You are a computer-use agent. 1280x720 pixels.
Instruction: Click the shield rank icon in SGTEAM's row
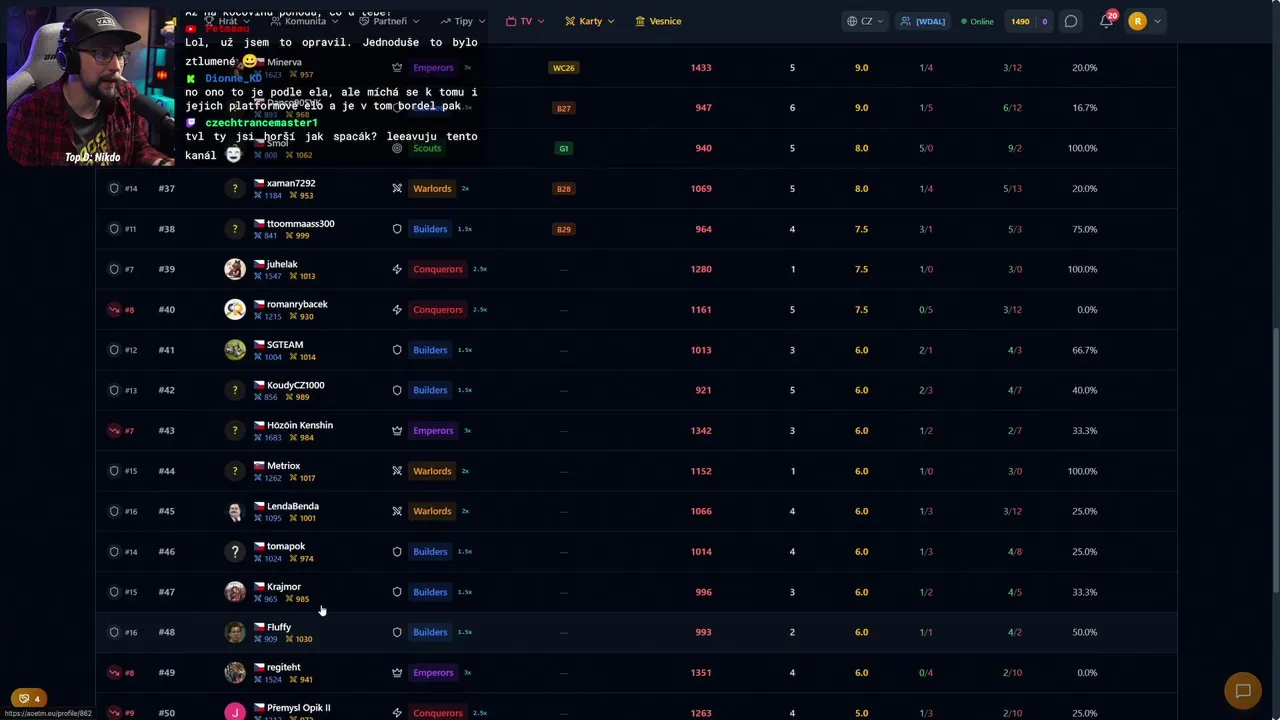[114, 350]
